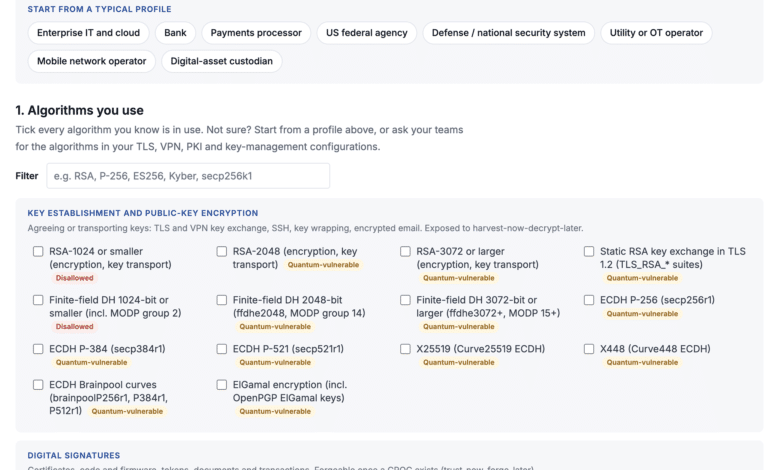Check Finite-field DH 1024-bit or smaller

[x=38, y=300]
